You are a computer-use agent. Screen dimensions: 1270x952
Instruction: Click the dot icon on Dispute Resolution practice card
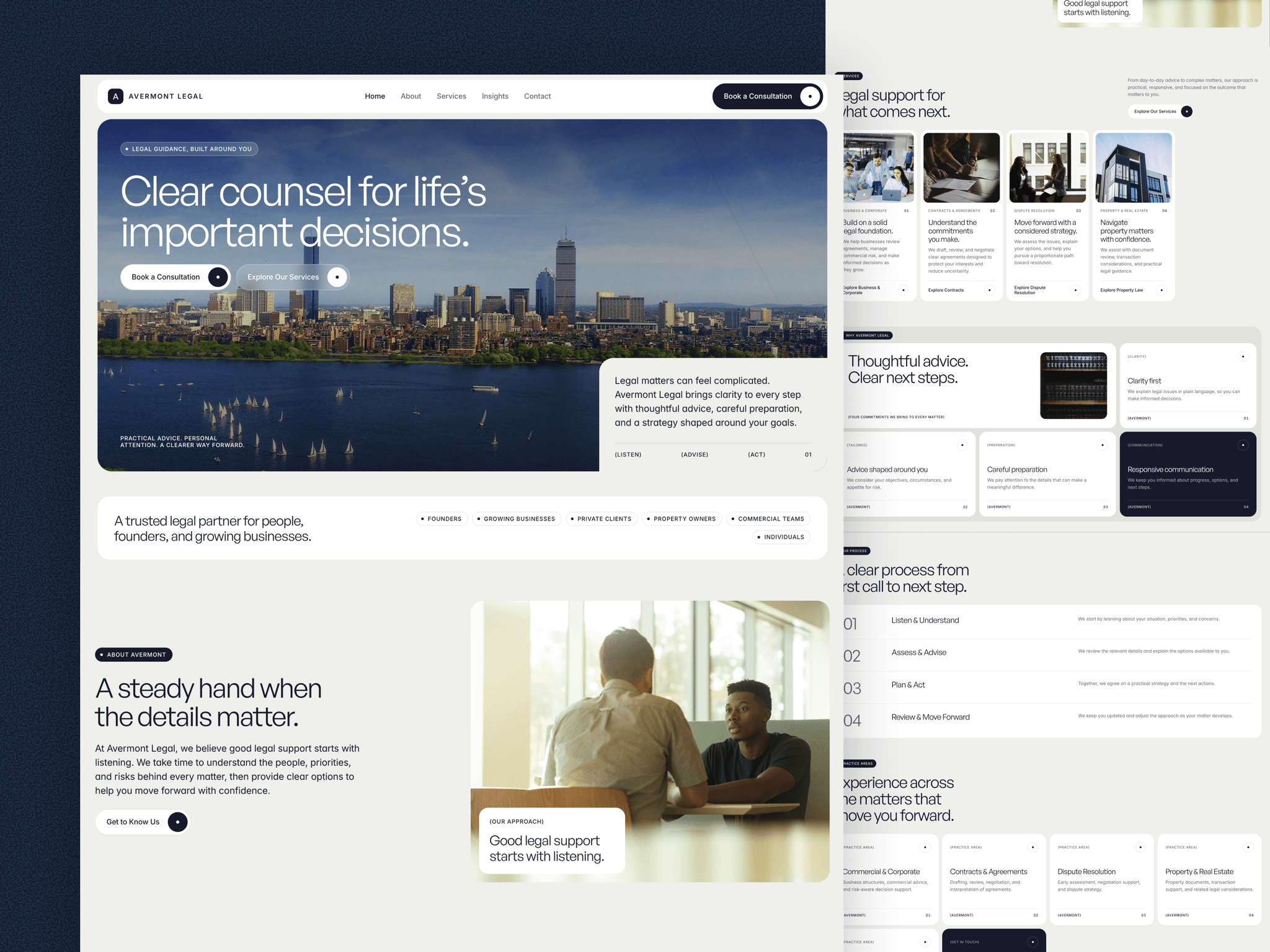click(x=1140, y=847)
